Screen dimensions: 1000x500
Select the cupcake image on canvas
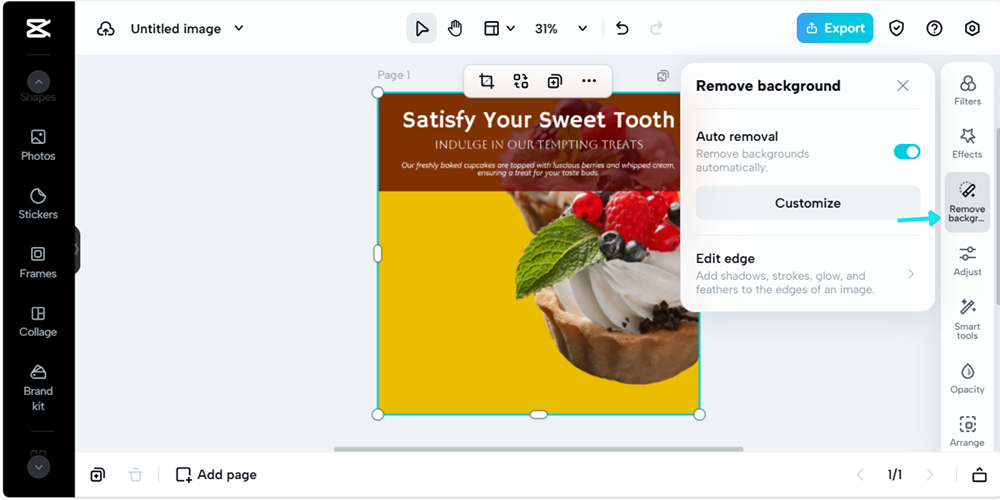pos(606,287)
